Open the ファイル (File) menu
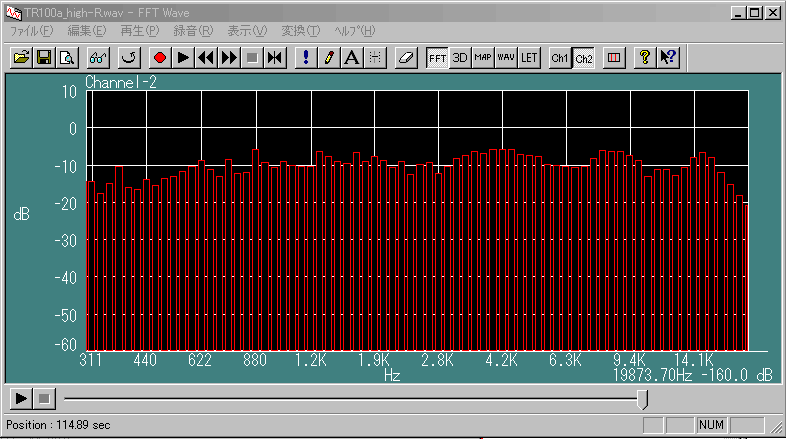This screenshot has width=786, height=439. pos(31,31)
